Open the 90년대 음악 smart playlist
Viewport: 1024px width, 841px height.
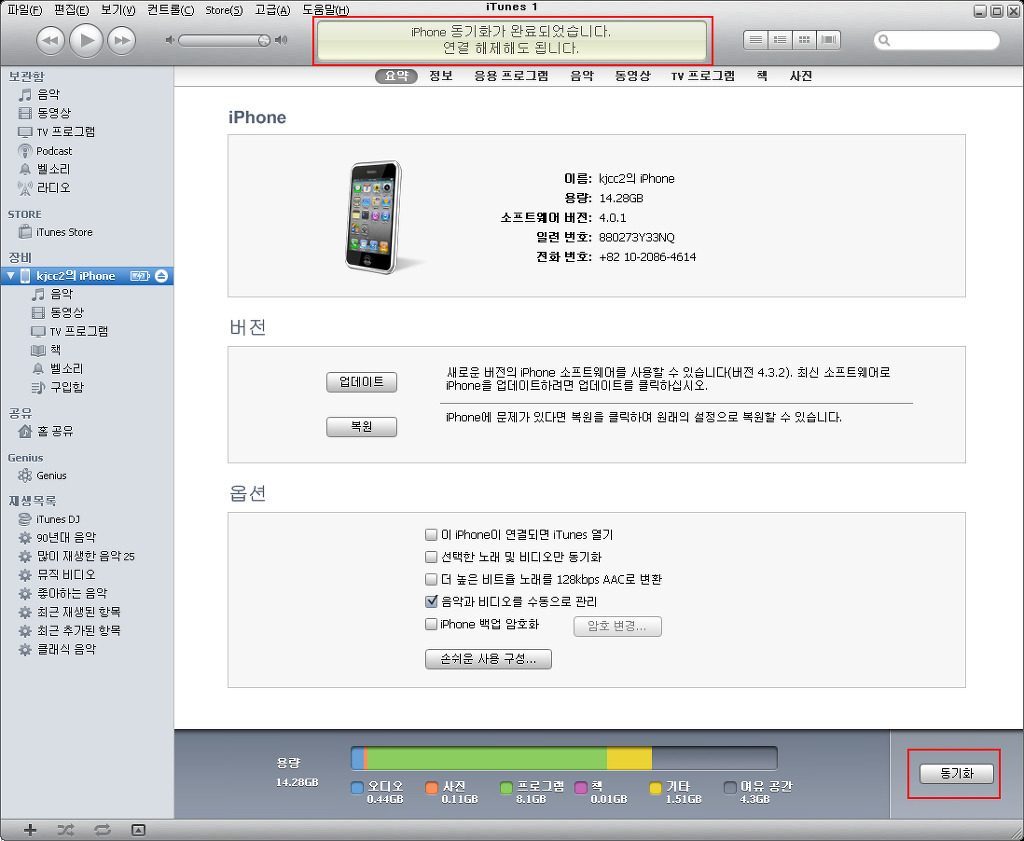click(x=66, y=538)
